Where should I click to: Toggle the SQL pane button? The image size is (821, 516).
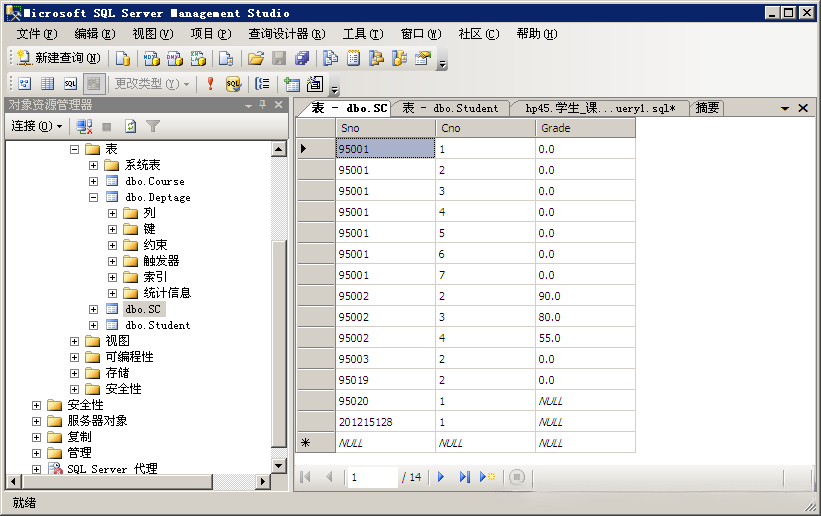tap(70, 84)
